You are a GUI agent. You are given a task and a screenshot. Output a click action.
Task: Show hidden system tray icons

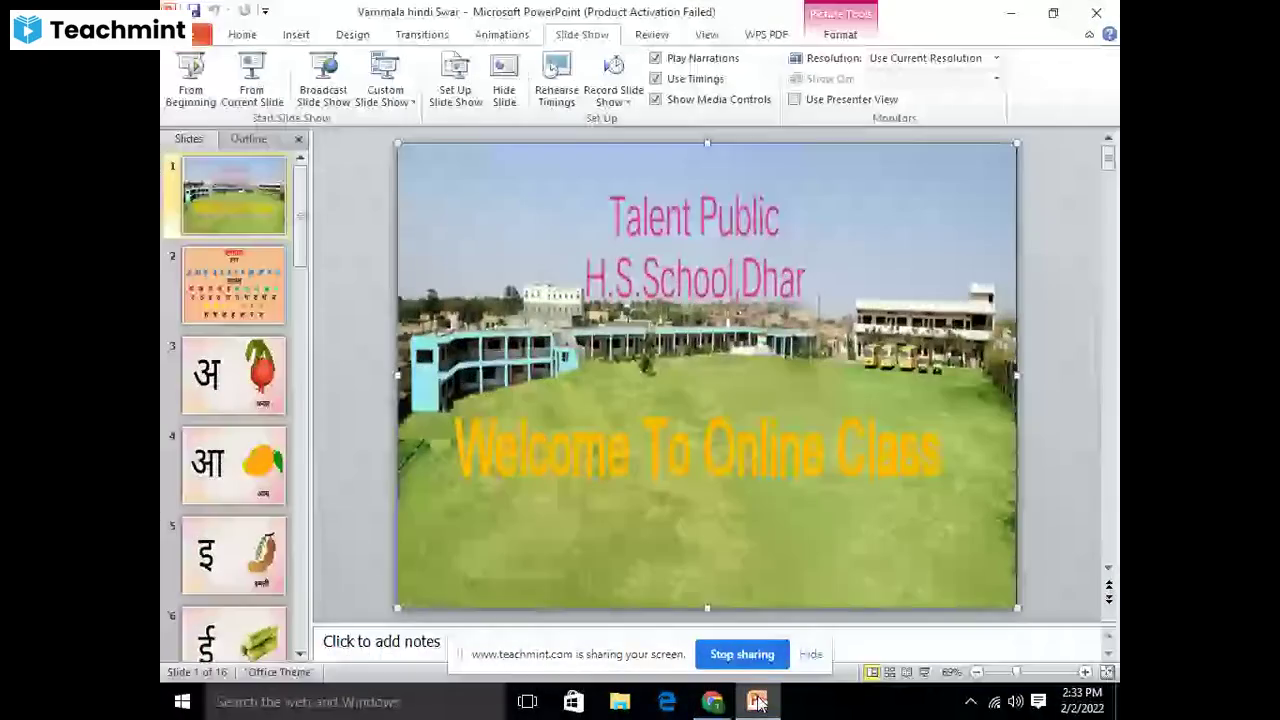970,702
